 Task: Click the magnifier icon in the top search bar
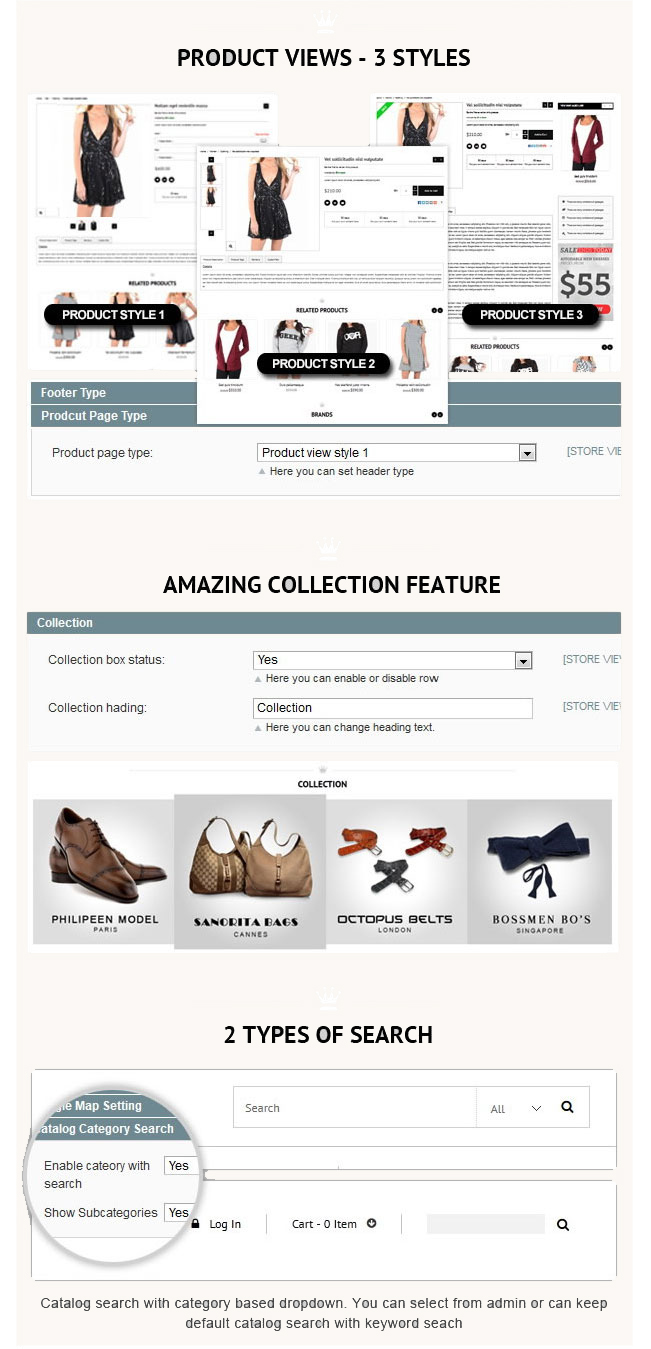coord(567,1107)
